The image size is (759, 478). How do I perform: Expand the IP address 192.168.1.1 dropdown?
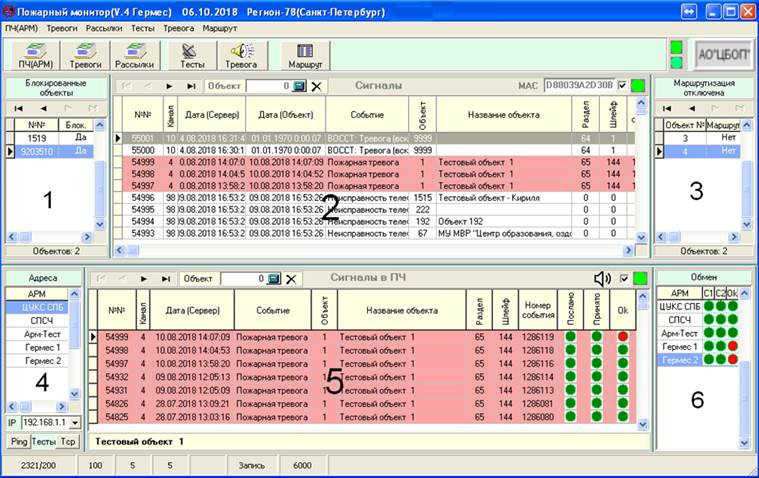[75, 423]
